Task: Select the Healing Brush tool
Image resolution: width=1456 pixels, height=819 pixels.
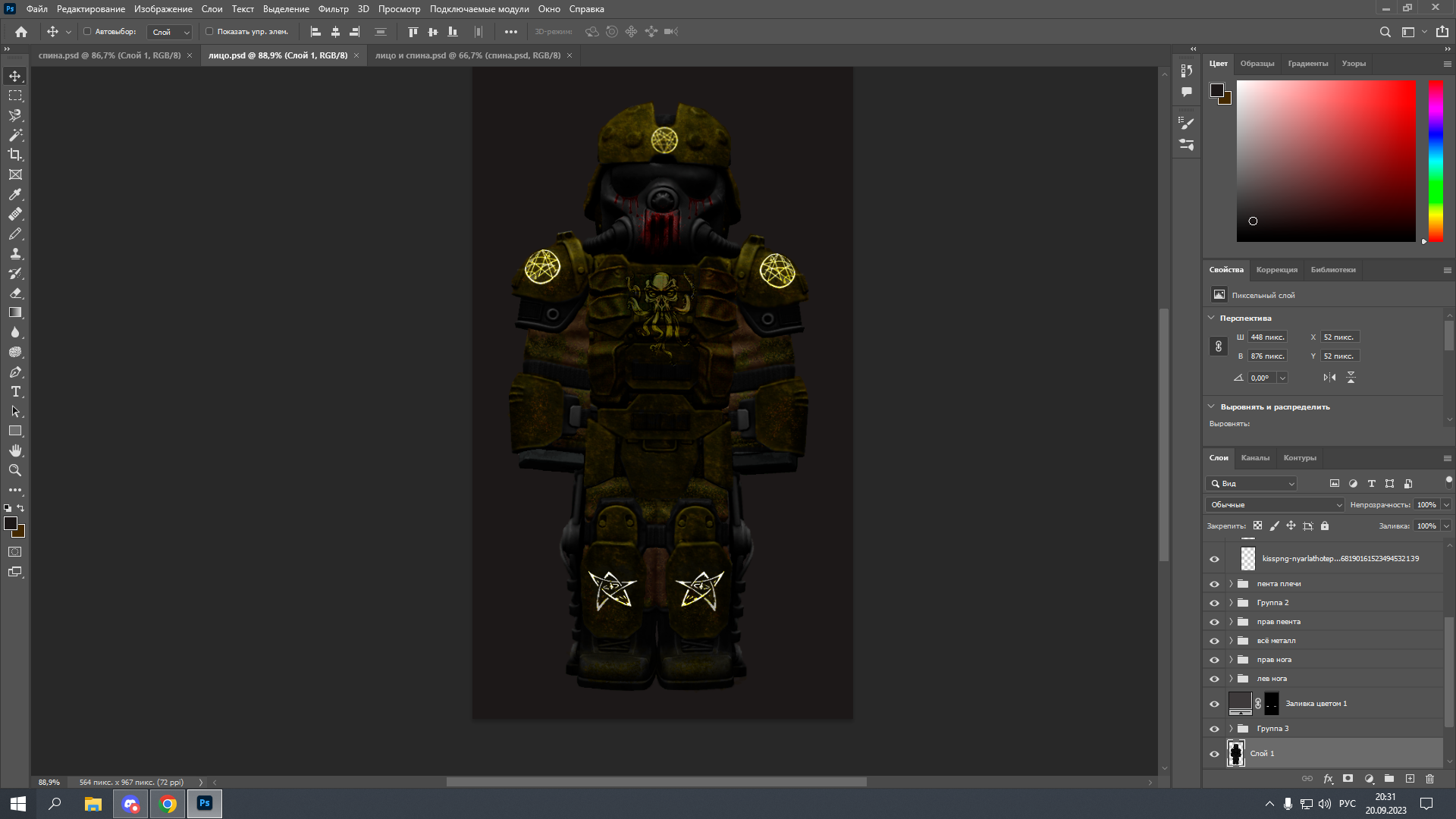Action: (15, 214)
